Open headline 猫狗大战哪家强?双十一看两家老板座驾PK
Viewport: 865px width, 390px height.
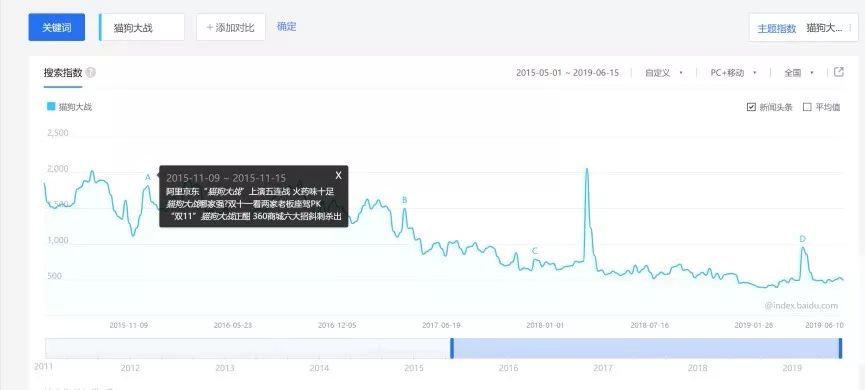(243, 204)
